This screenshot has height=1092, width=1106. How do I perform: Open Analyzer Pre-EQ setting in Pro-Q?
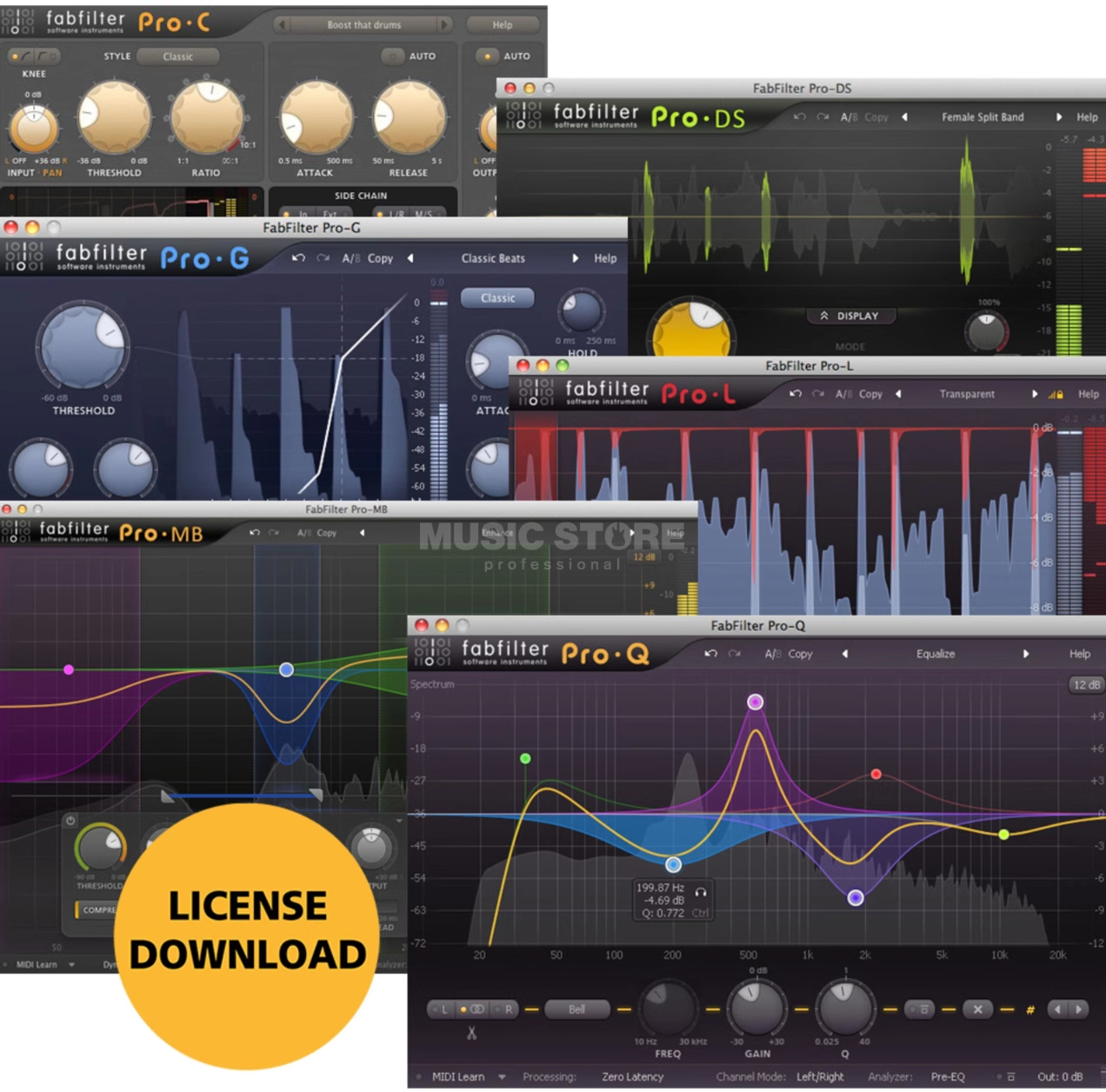tap(948, 1077)
